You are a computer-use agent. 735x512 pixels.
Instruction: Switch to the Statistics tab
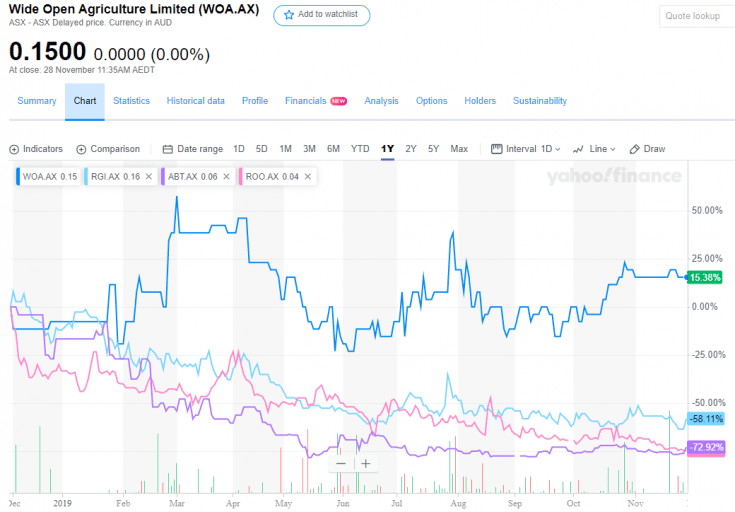131,101
